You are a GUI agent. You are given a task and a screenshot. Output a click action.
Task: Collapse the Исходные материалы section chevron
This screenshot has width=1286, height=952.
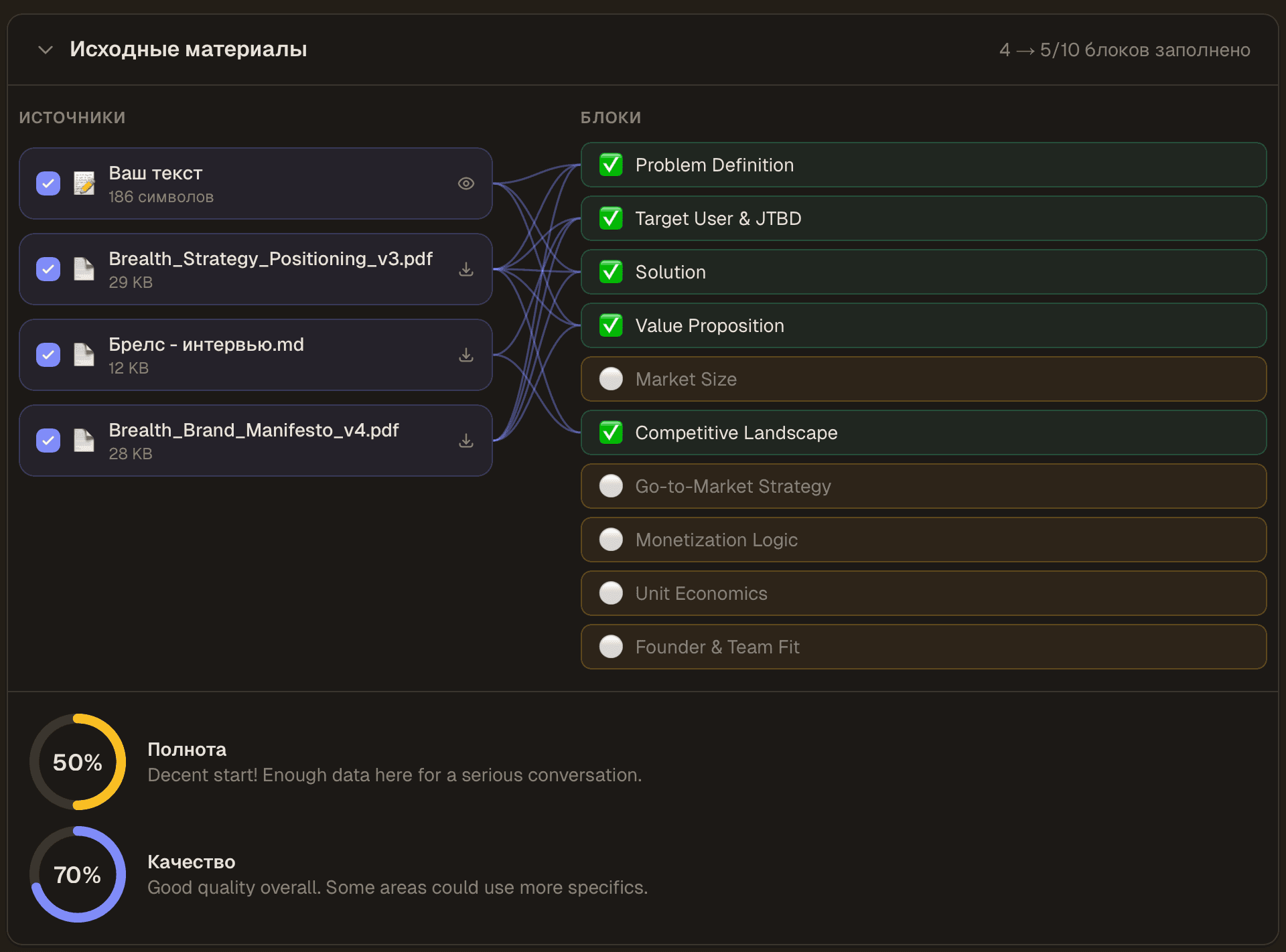46,50
